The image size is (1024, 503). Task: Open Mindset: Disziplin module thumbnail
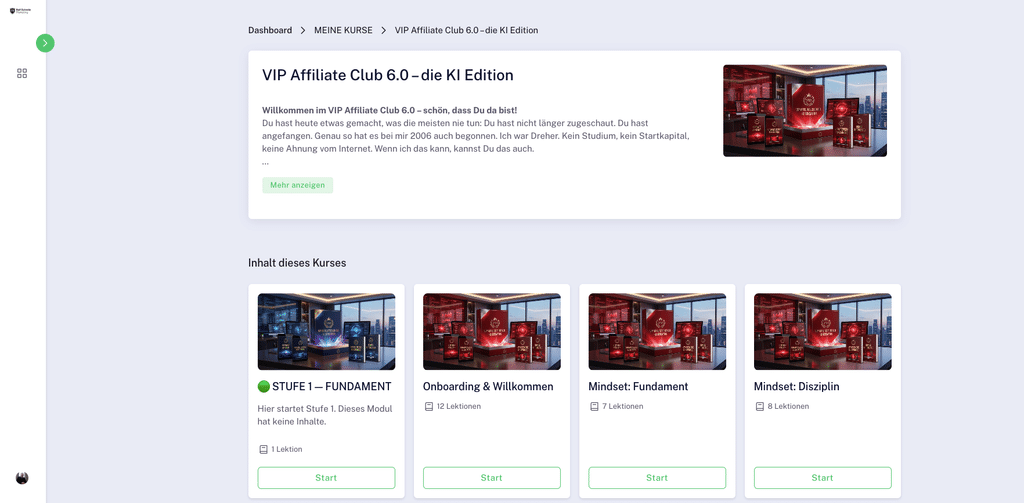pos(823,332)
